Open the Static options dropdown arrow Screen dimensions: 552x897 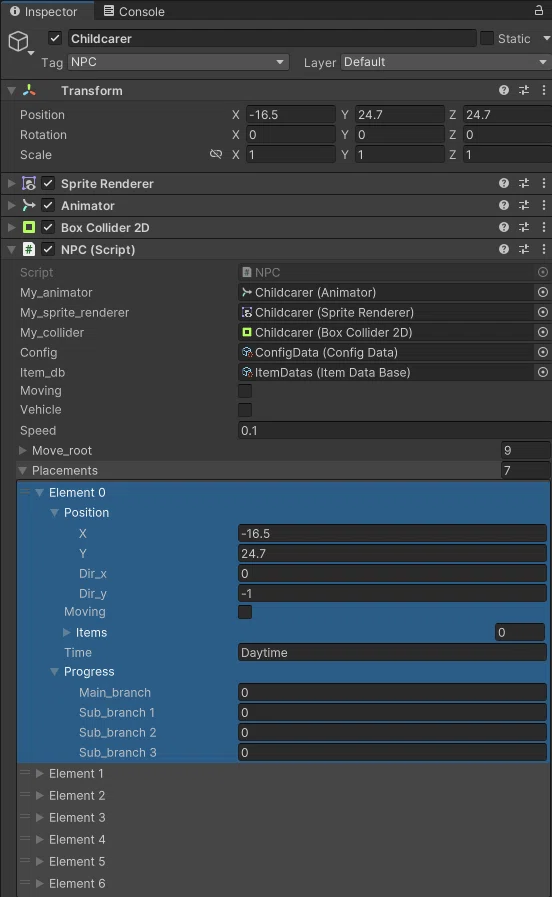pyautogui.click(x=546, y=38)
